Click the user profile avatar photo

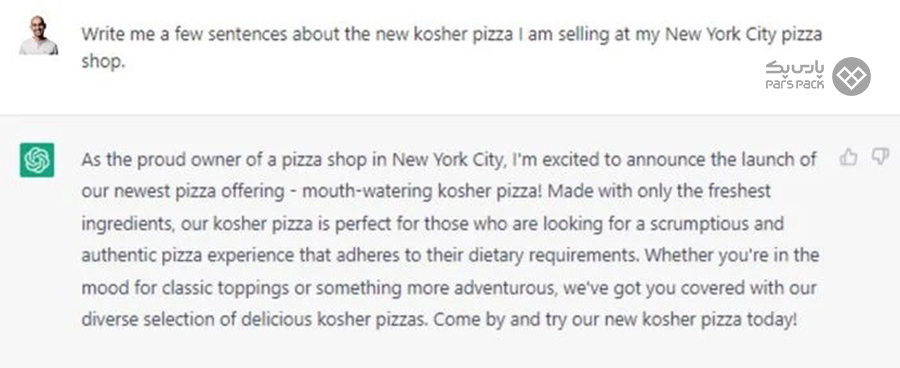click(x=38, y=35)
